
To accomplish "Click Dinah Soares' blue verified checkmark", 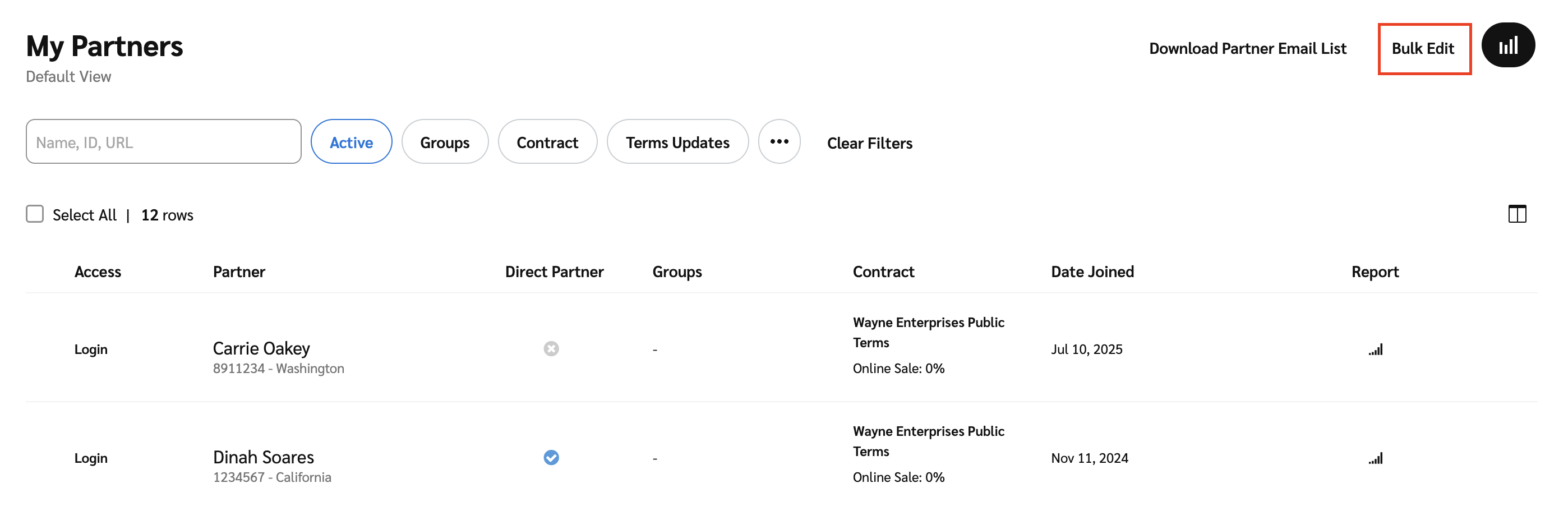I will coord(551,457).
